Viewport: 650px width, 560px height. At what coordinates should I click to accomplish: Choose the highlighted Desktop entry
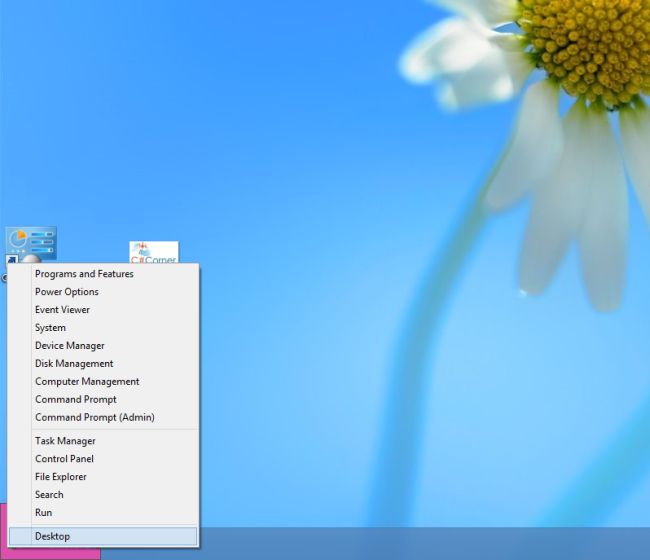click(x=103, y=536)
